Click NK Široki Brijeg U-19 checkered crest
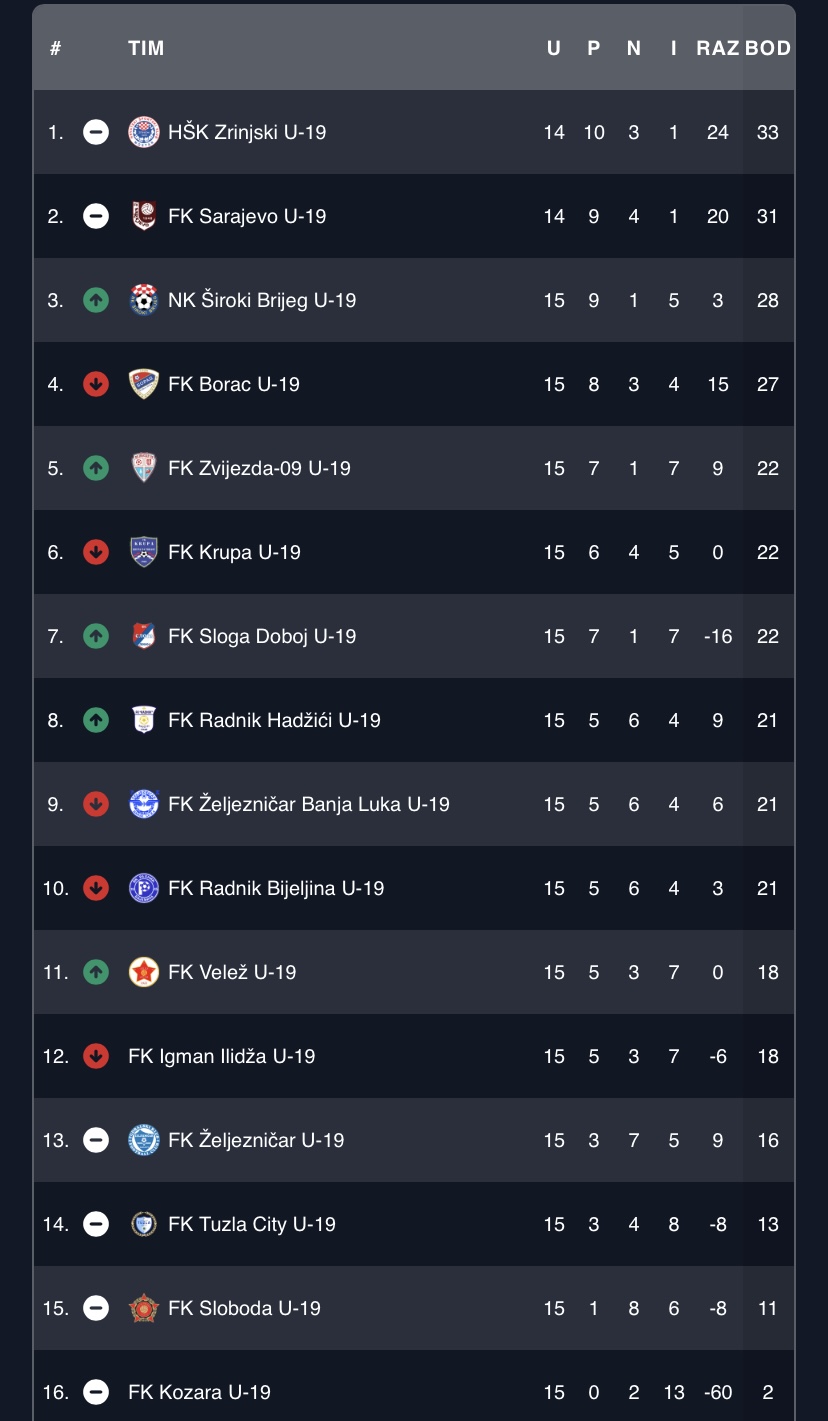 (x=144, y=300)
